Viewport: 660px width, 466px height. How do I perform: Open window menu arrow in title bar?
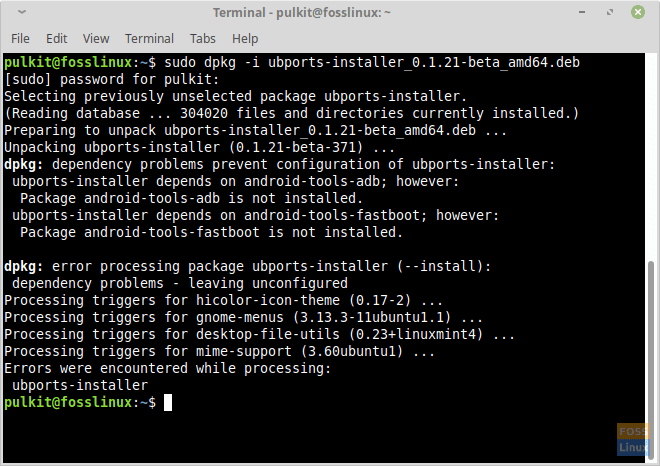(21, 13)
